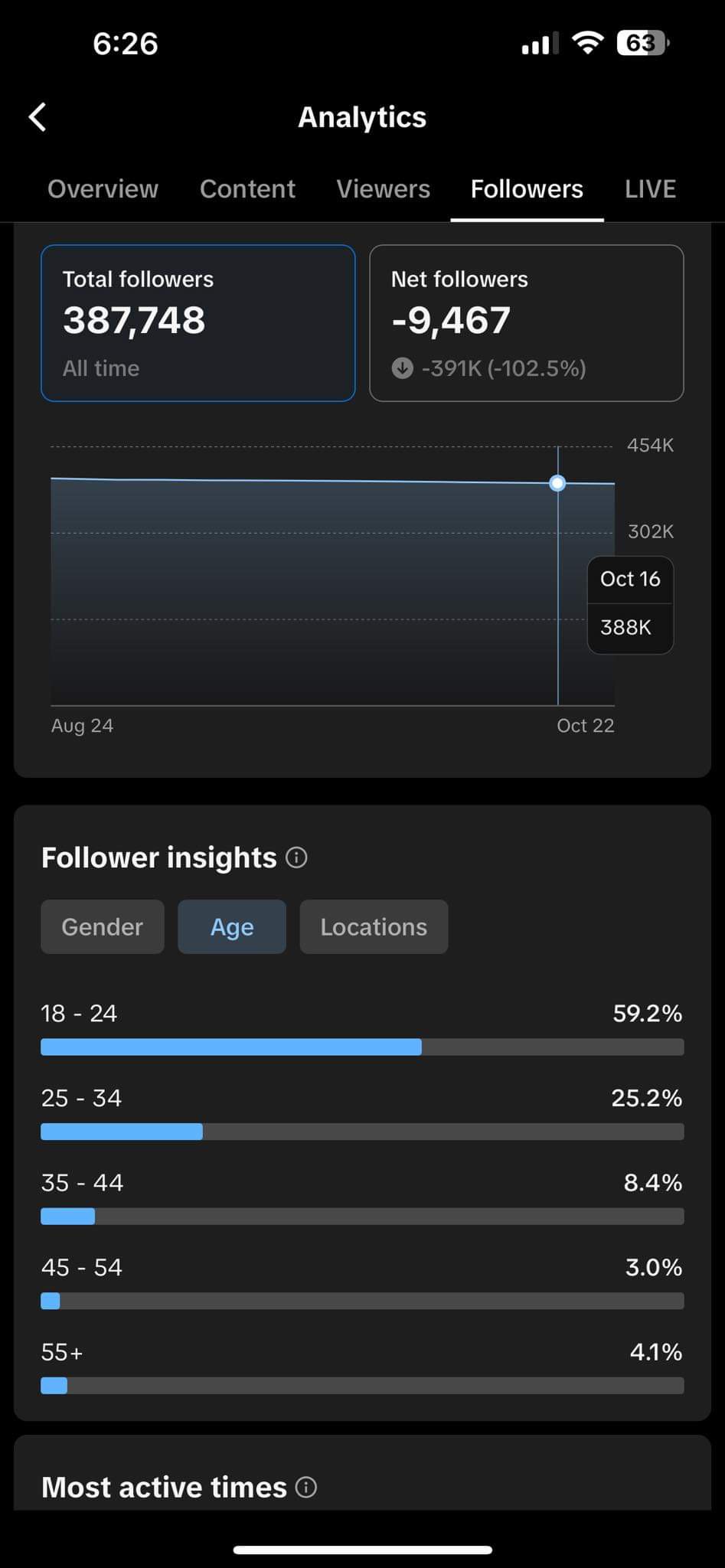Open the Viewers tab
This screenshot has height=1568, width=725.
(384, 189)
